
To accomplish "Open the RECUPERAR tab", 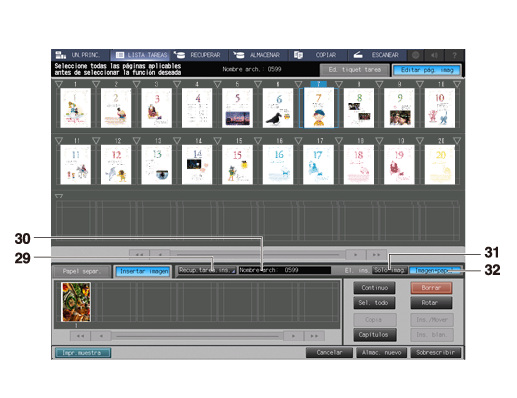I will [x=199, y=55].
